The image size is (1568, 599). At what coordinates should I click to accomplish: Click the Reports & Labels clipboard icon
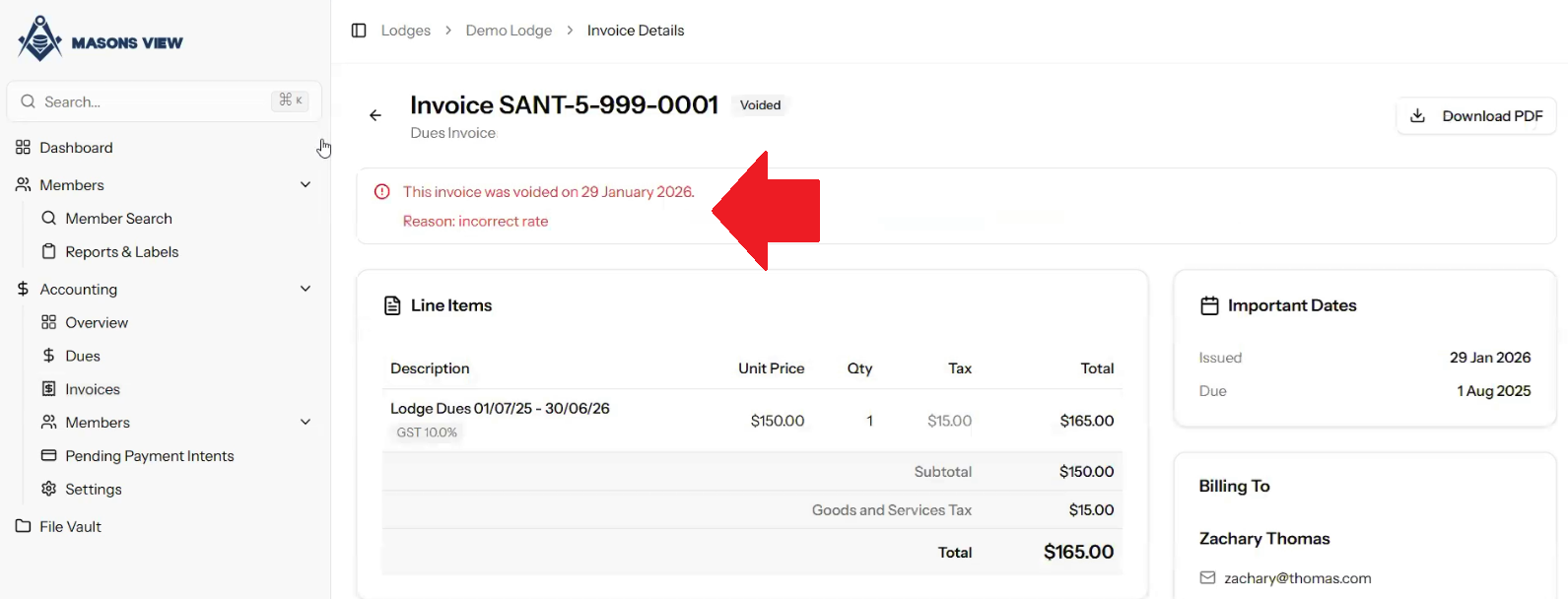coord(48,251)
